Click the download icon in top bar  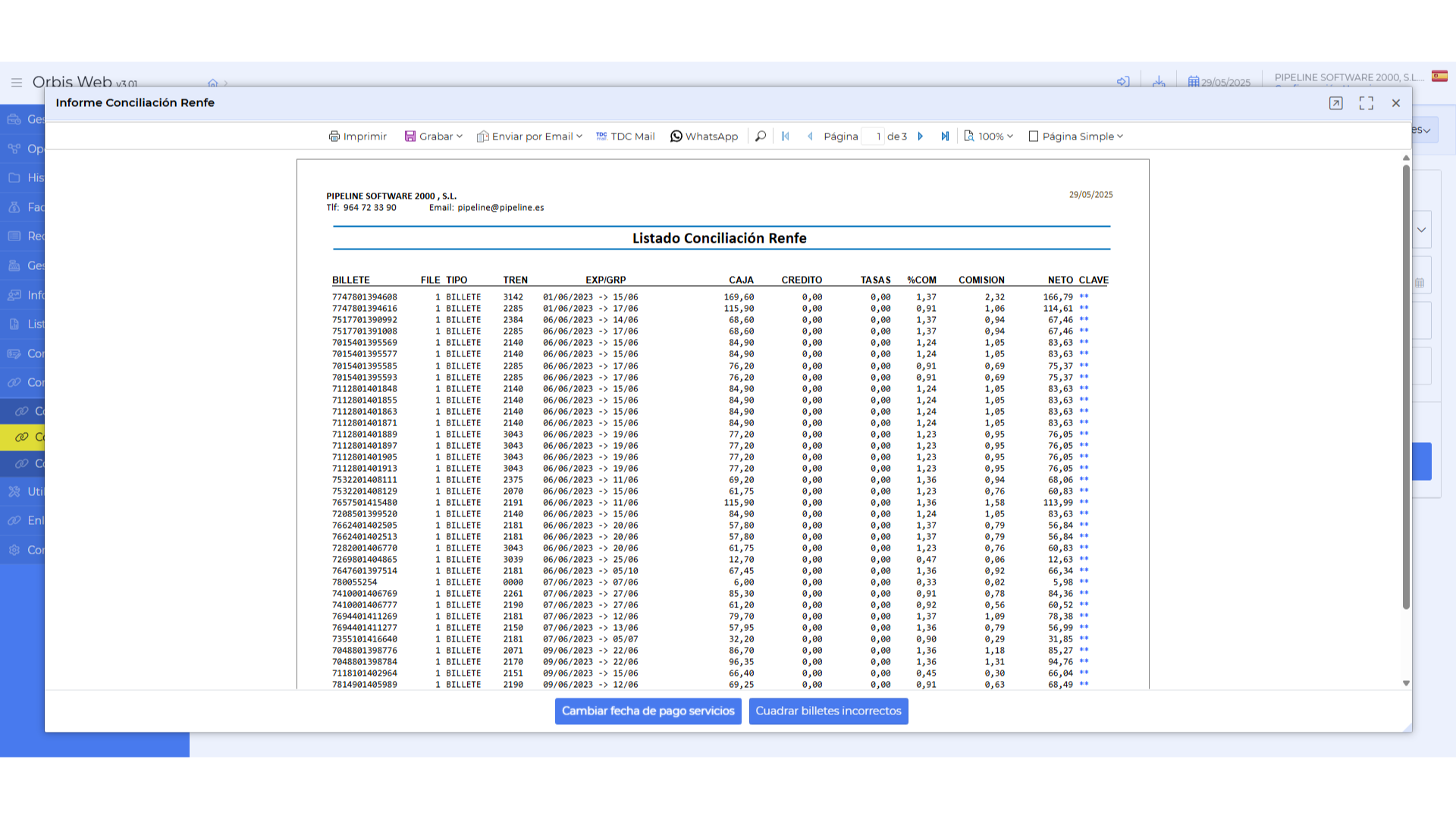coord(1159,81)
